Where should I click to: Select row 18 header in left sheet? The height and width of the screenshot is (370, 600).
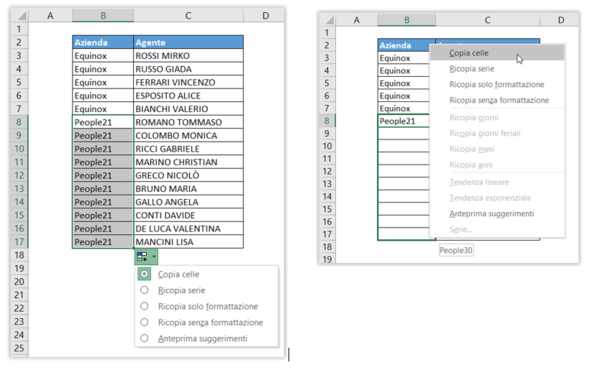tap(20, 255)
